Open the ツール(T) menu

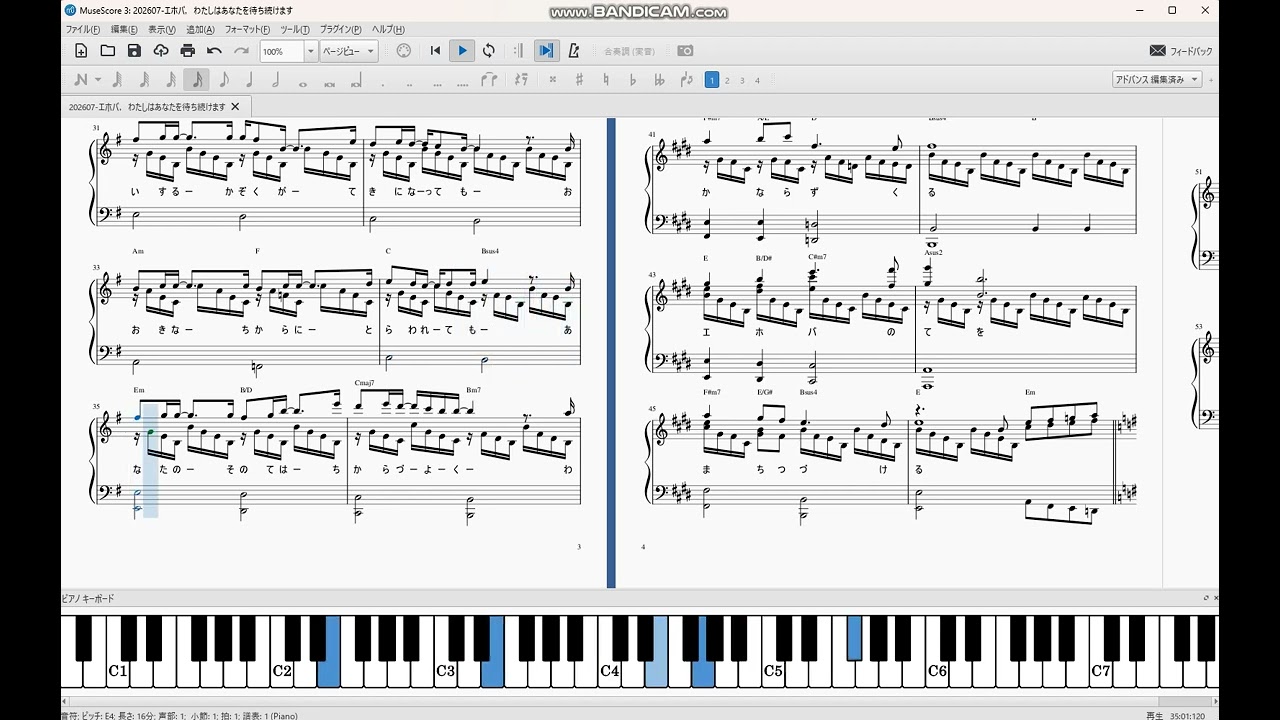click(295, 30)
